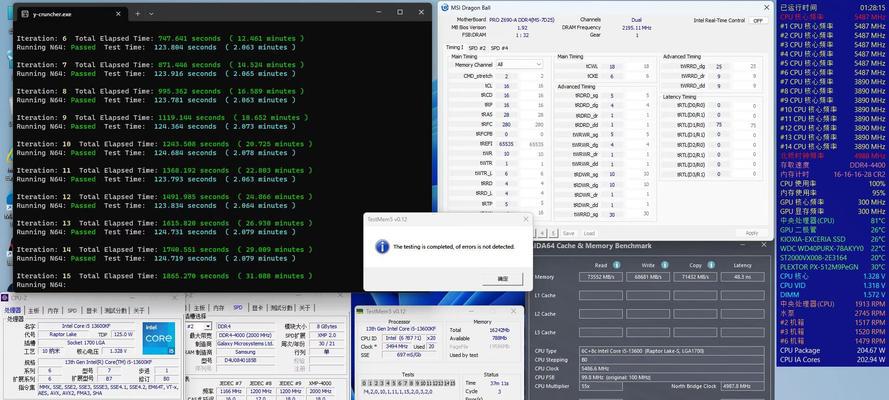Click the Iteration: 6 line in y-cruncher

click(160, 39)
